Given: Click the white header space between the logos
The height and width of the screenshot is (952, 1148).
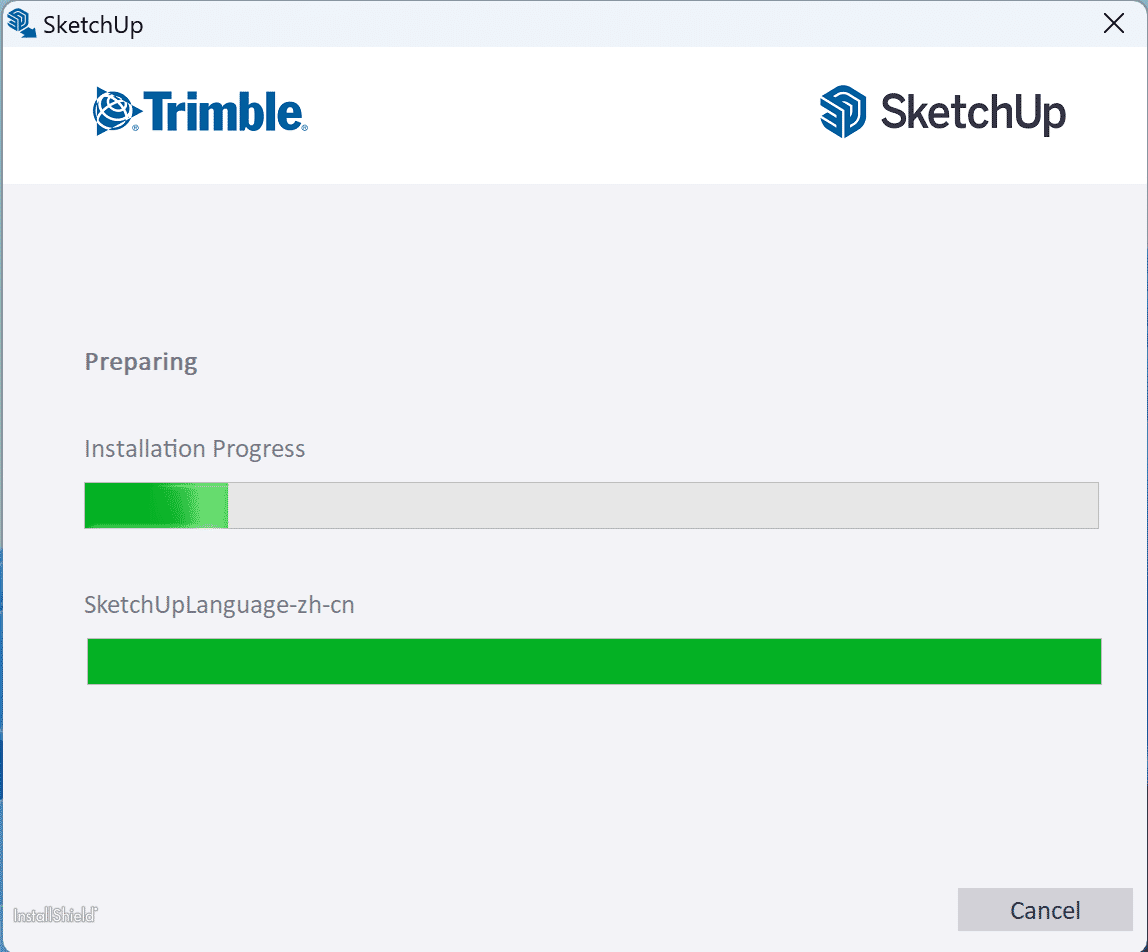Looking at the screenshot, I should [560, 112].
